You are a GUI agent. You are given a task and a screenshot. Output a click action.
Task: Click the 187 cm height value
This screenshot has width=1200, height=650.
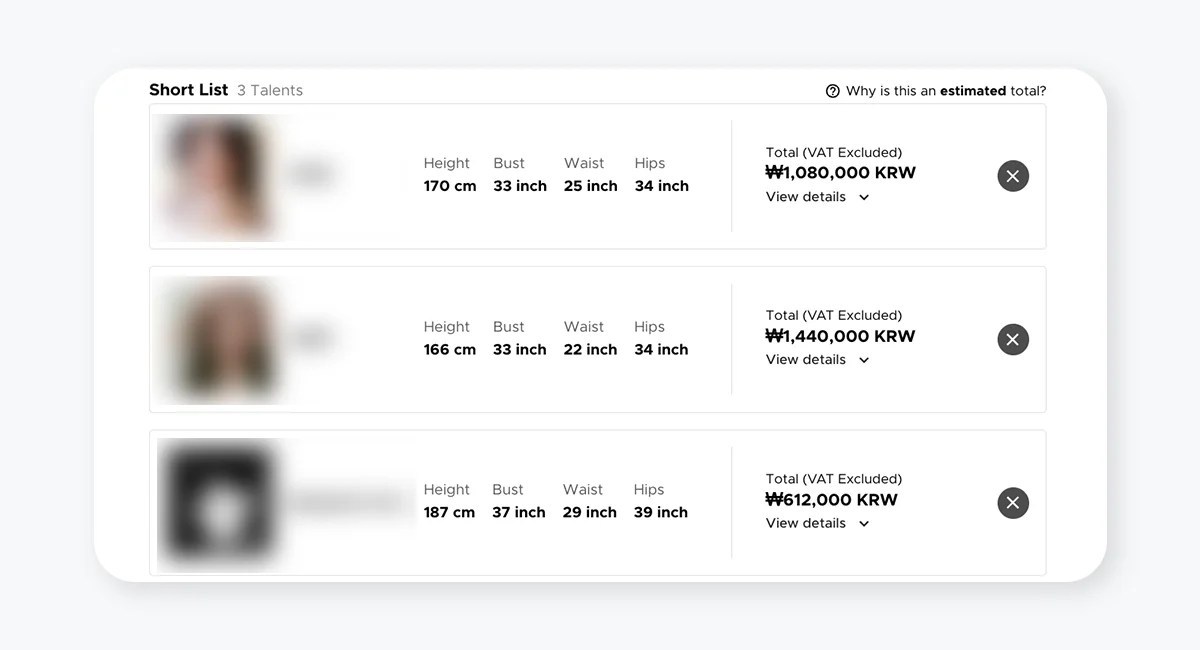pyautogui.click(x=449, y=512)
